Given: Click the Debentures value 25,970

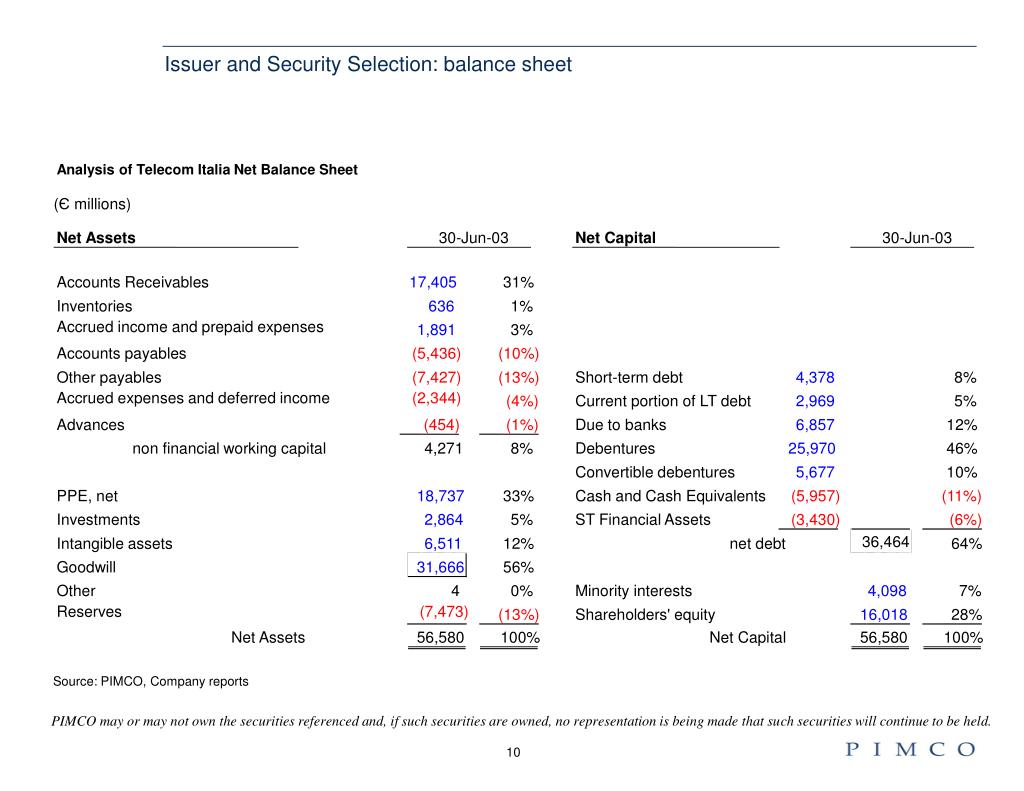Looking at the screenshot, I should coord(812,449).
